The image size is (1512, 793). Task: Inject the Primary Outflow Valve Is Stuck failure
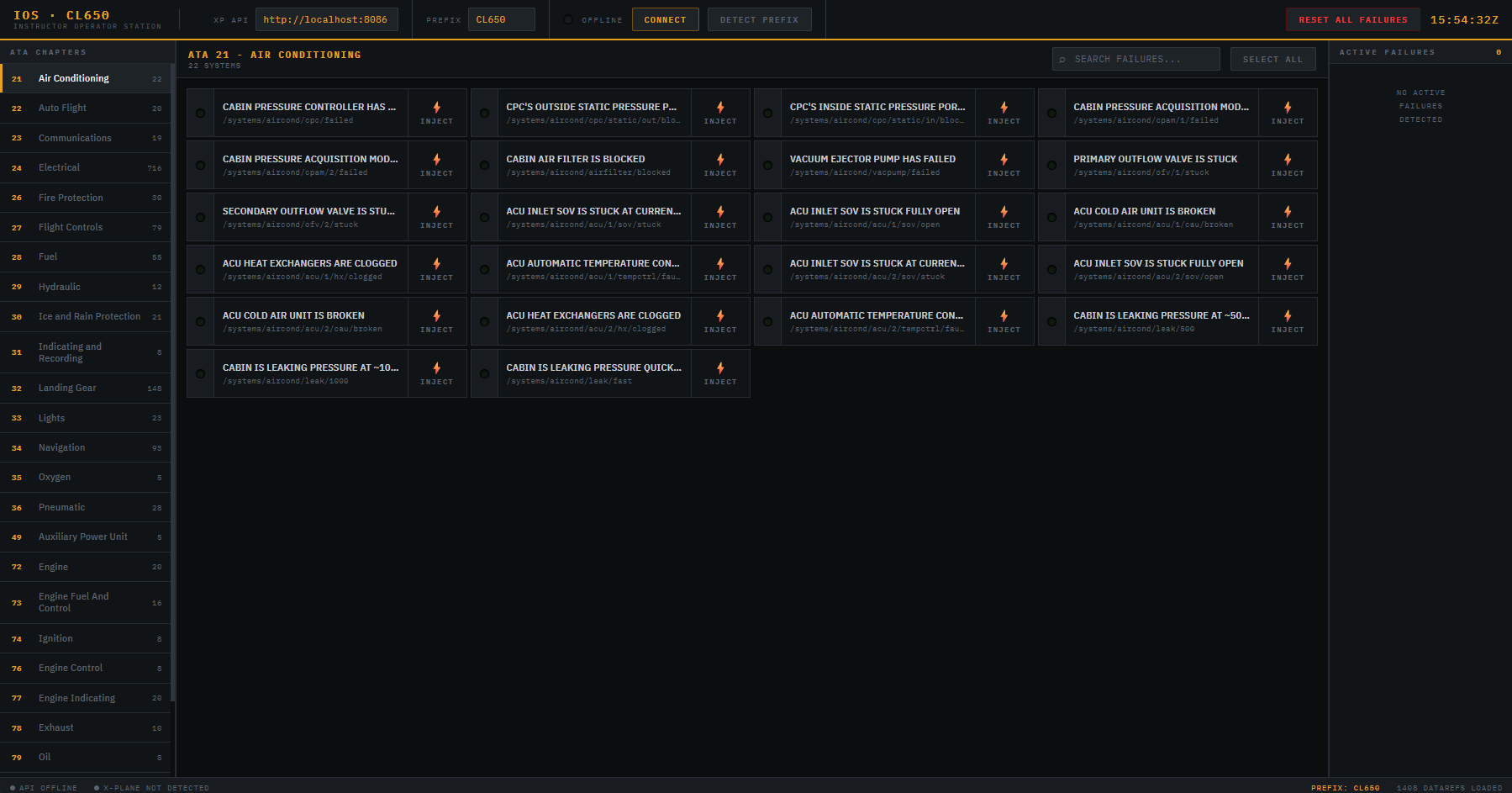click(x=1287, y=165)
